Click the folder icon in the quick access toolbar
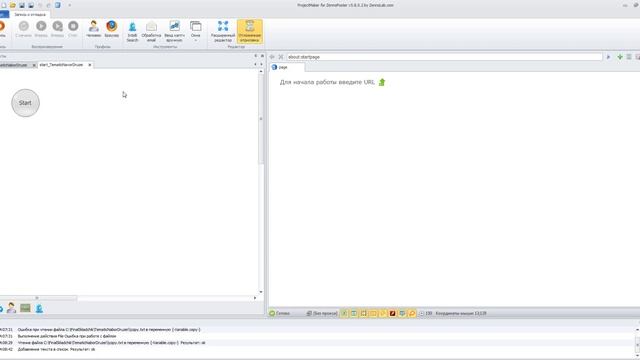 (x=13, y=5)
